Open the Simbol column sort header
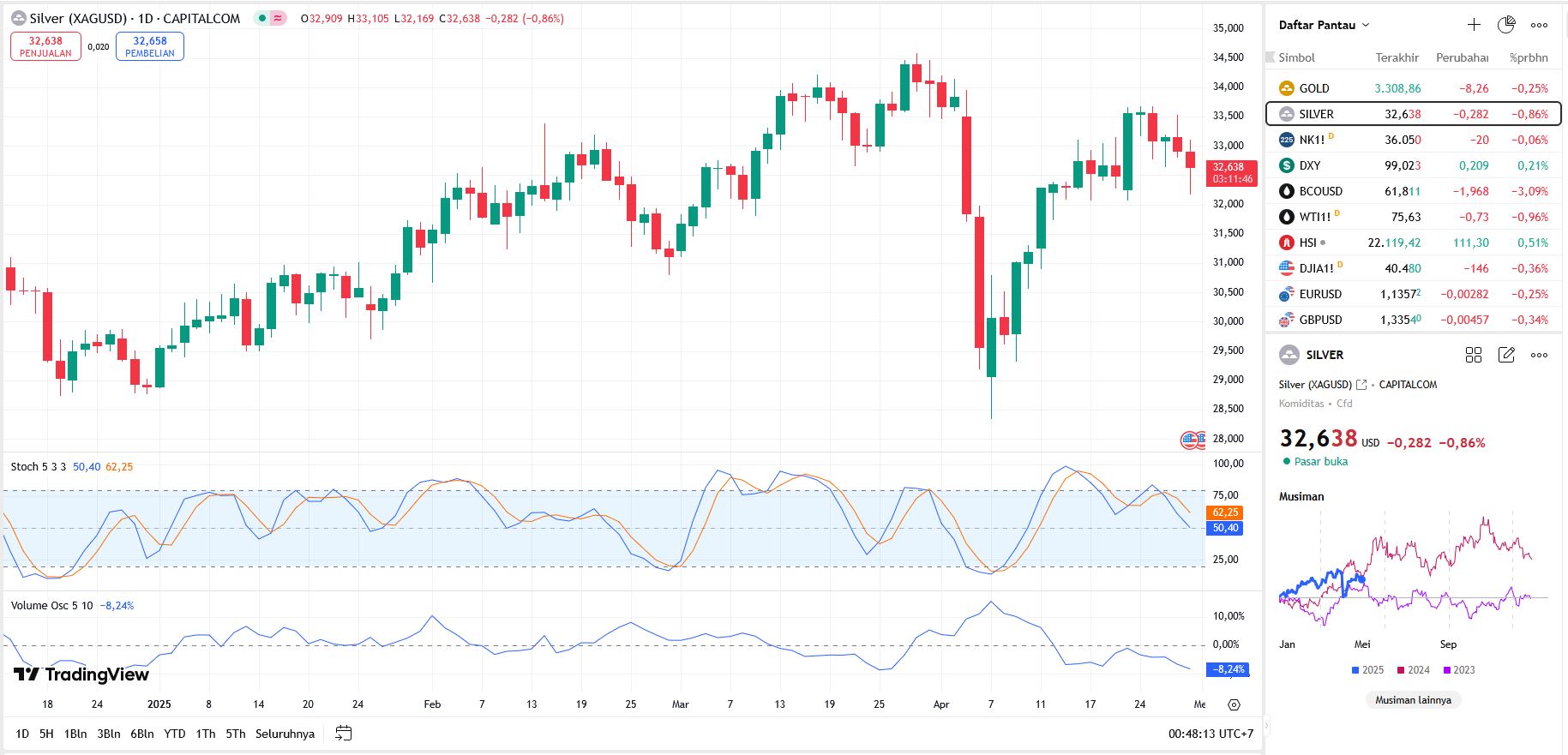The height and width of the screenshot is (755, 1568). (x=1296, y=57)
